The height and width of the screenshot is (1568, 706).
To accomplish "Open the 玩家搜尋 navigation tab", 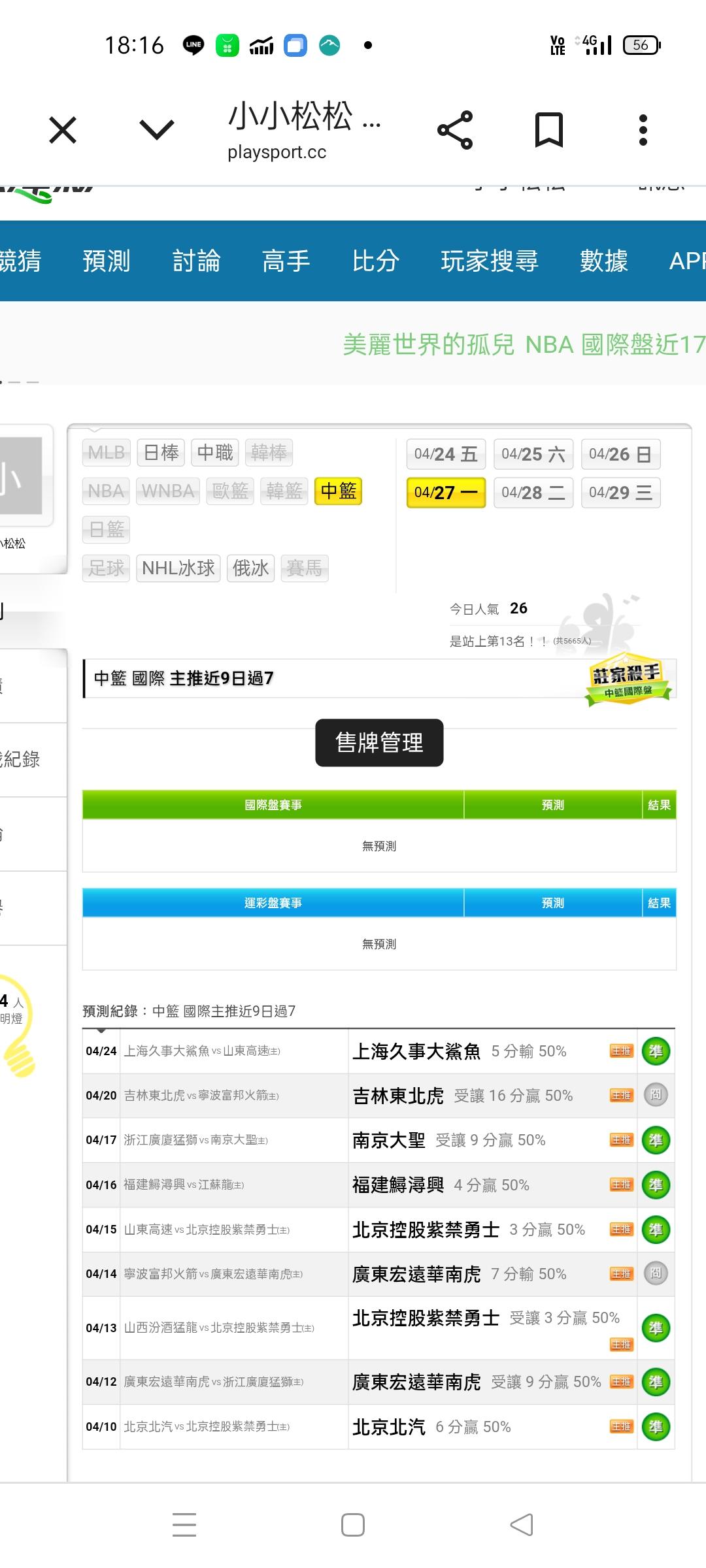I will (x=490, y=261).
